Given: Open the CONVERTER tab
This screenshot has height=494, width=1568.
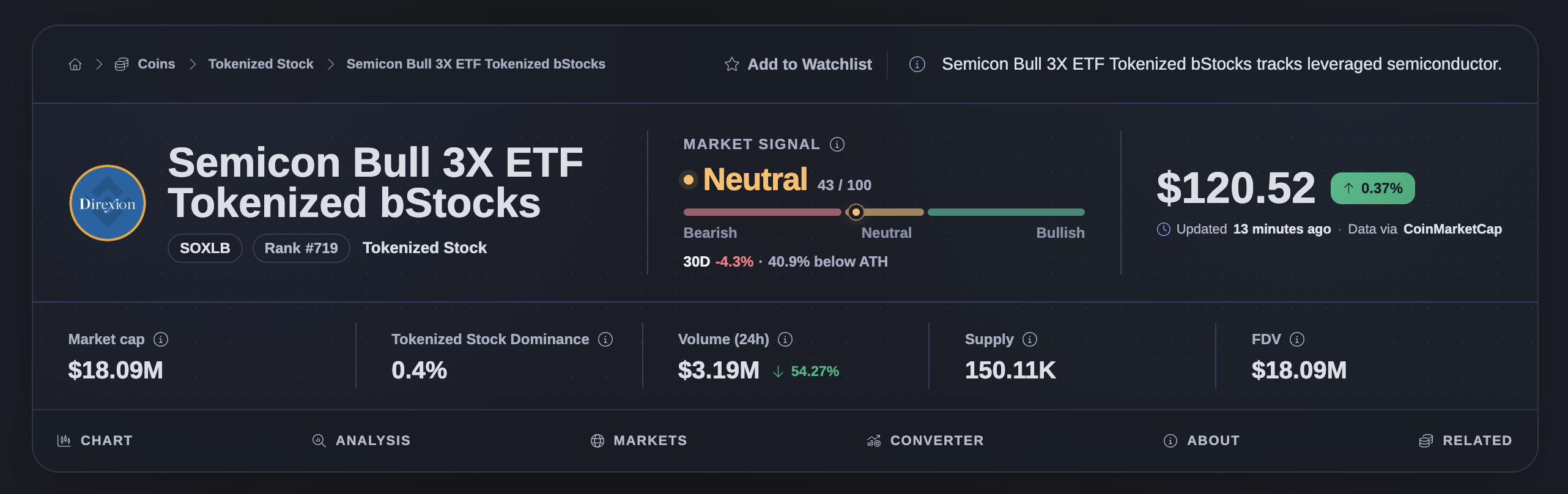Looking at the screenshot, I should [x=925, y=441].
